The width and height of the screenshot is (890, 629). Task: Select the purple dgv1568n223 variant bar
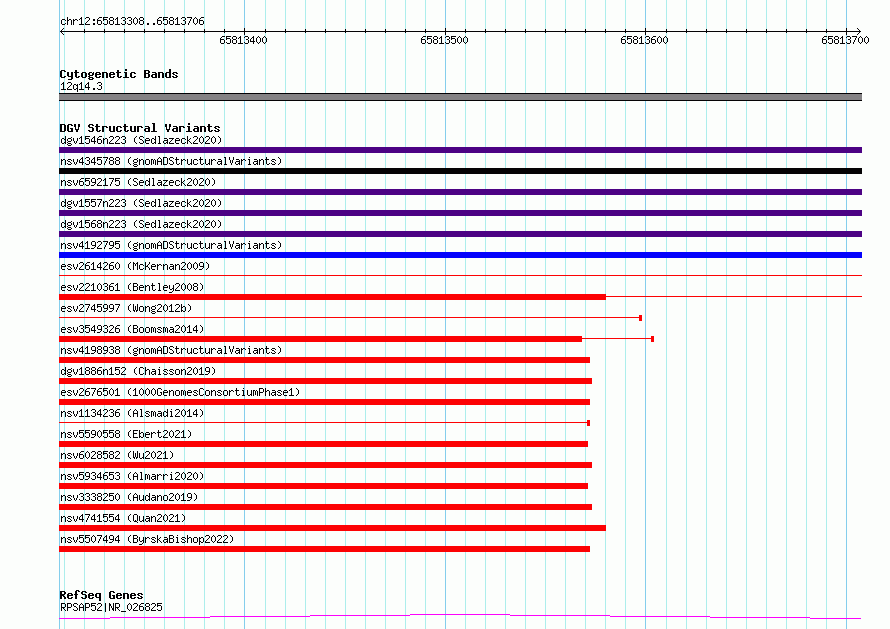(x=460, y=234)
